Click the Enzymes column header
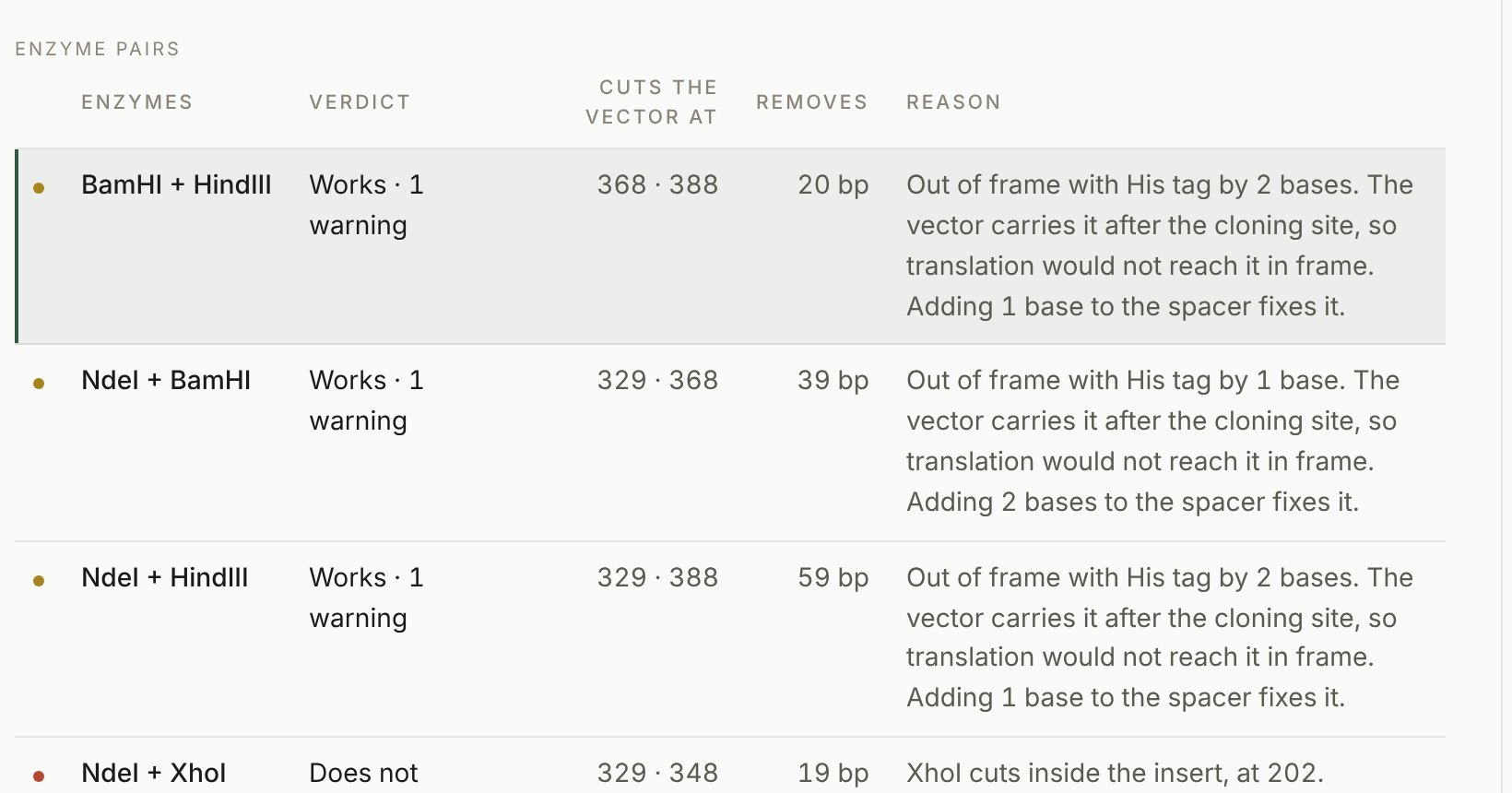This screenshot has height=793, width=1512. [x=137, y=102]
